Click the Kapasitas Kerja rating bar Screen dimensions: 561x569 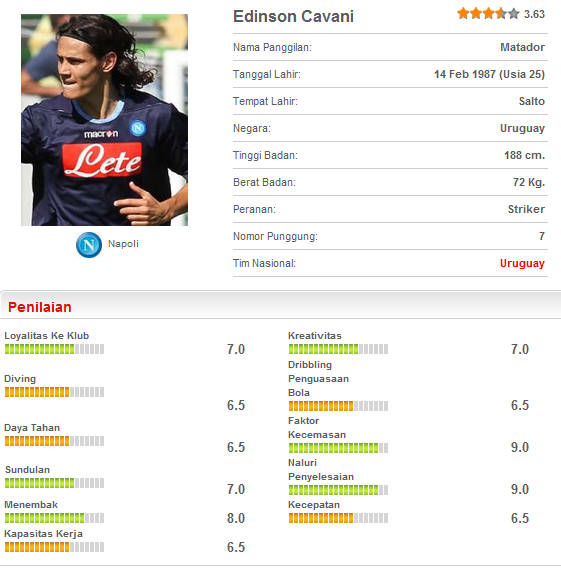pos(54,547)
